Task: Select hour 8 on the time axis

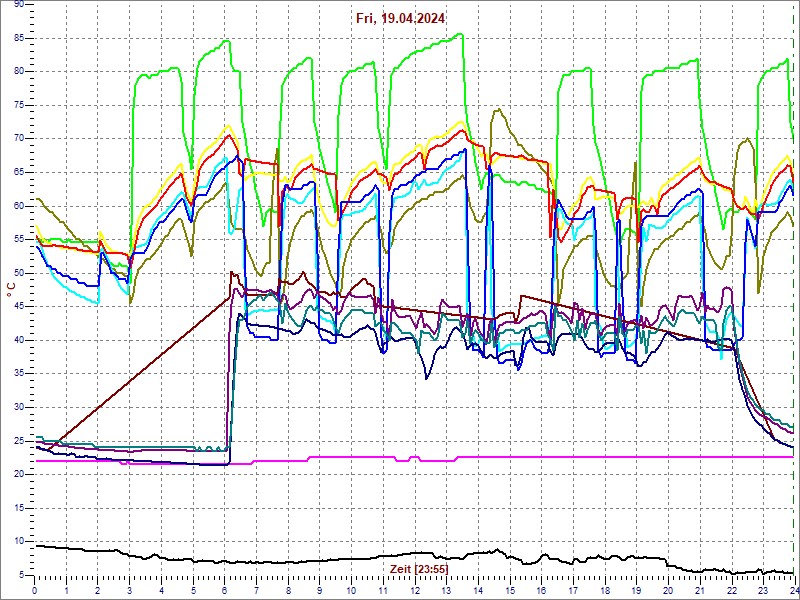Action: point(288,589)
